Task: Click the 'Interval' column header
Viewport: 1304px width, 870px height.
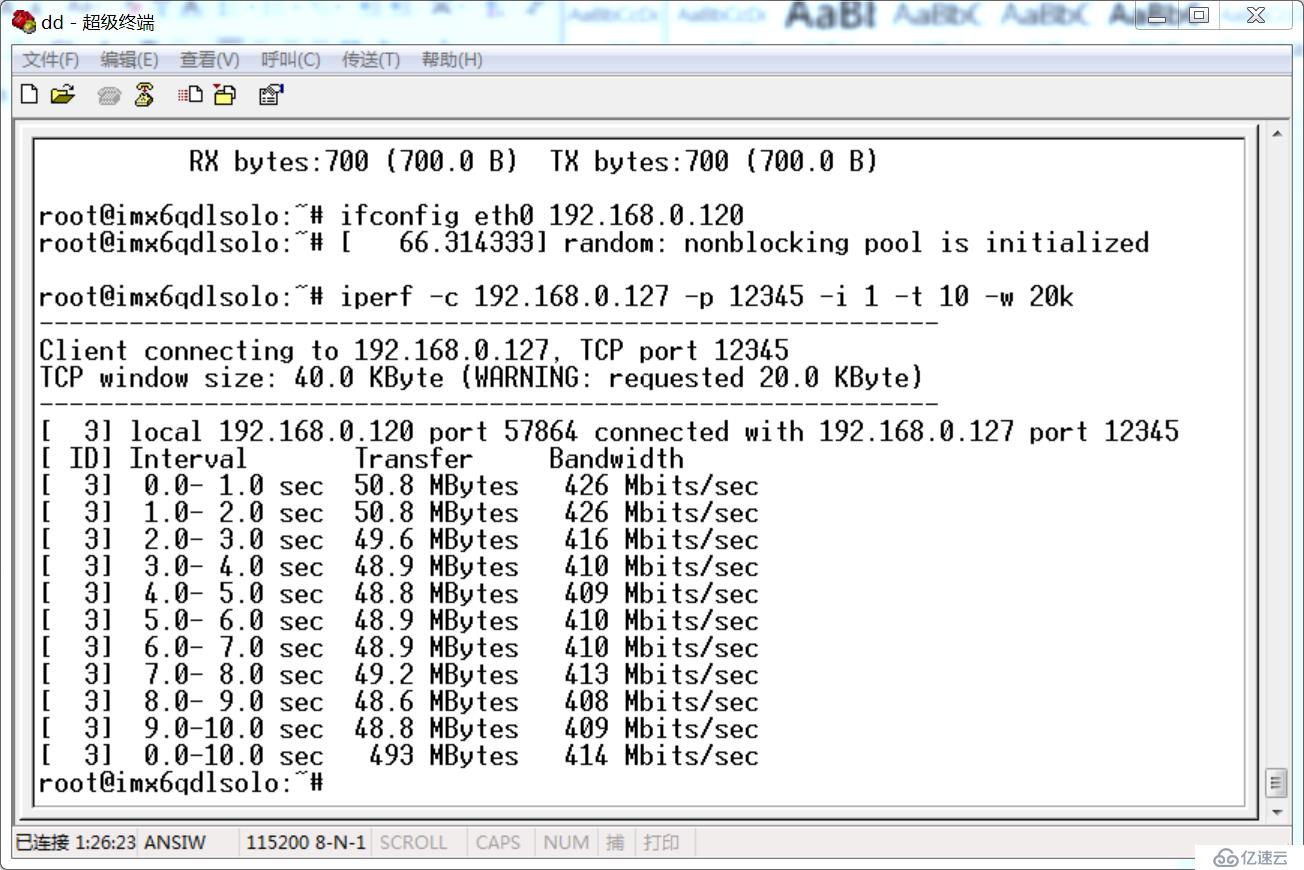Action: pos(187,458)
